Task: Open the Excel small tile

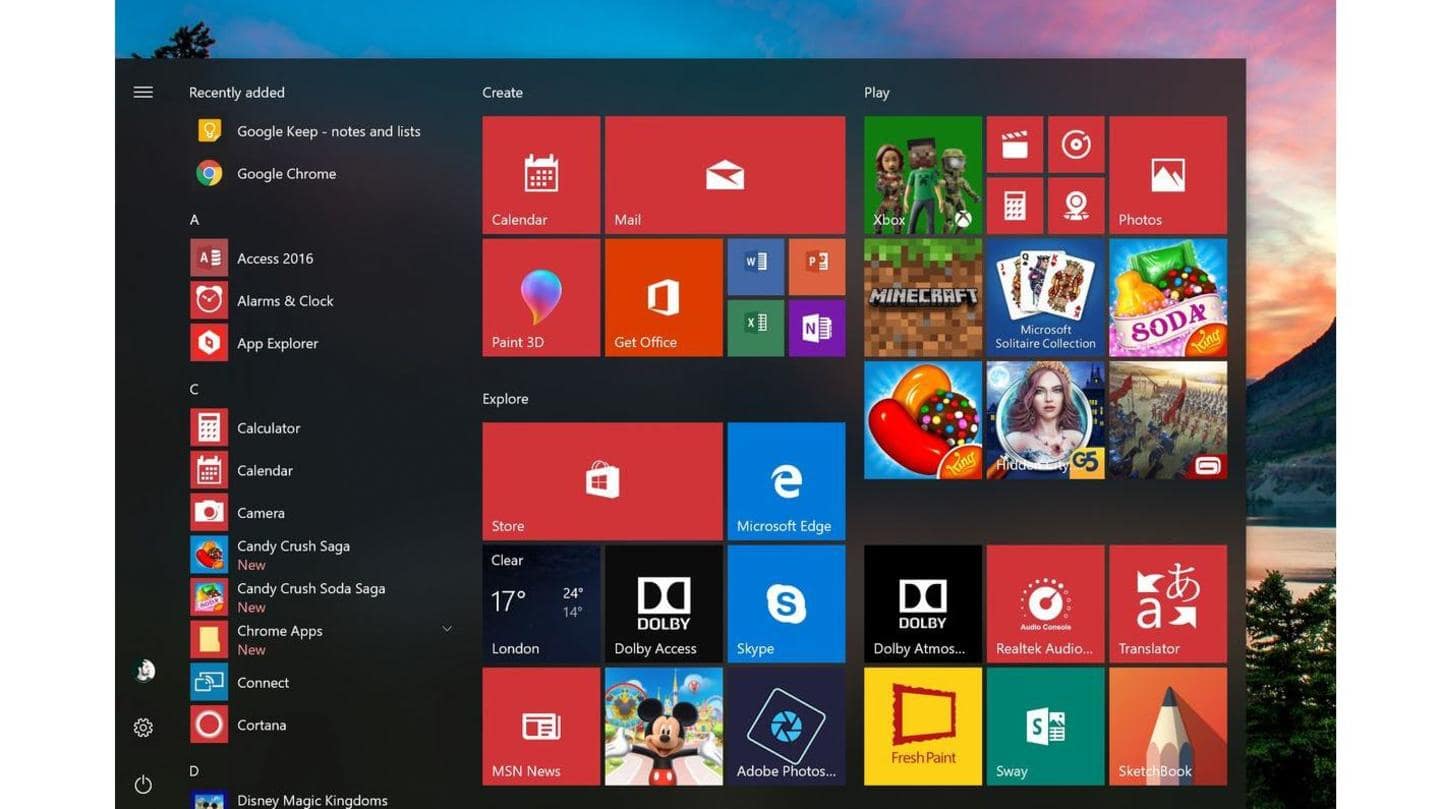Action: 756,328
